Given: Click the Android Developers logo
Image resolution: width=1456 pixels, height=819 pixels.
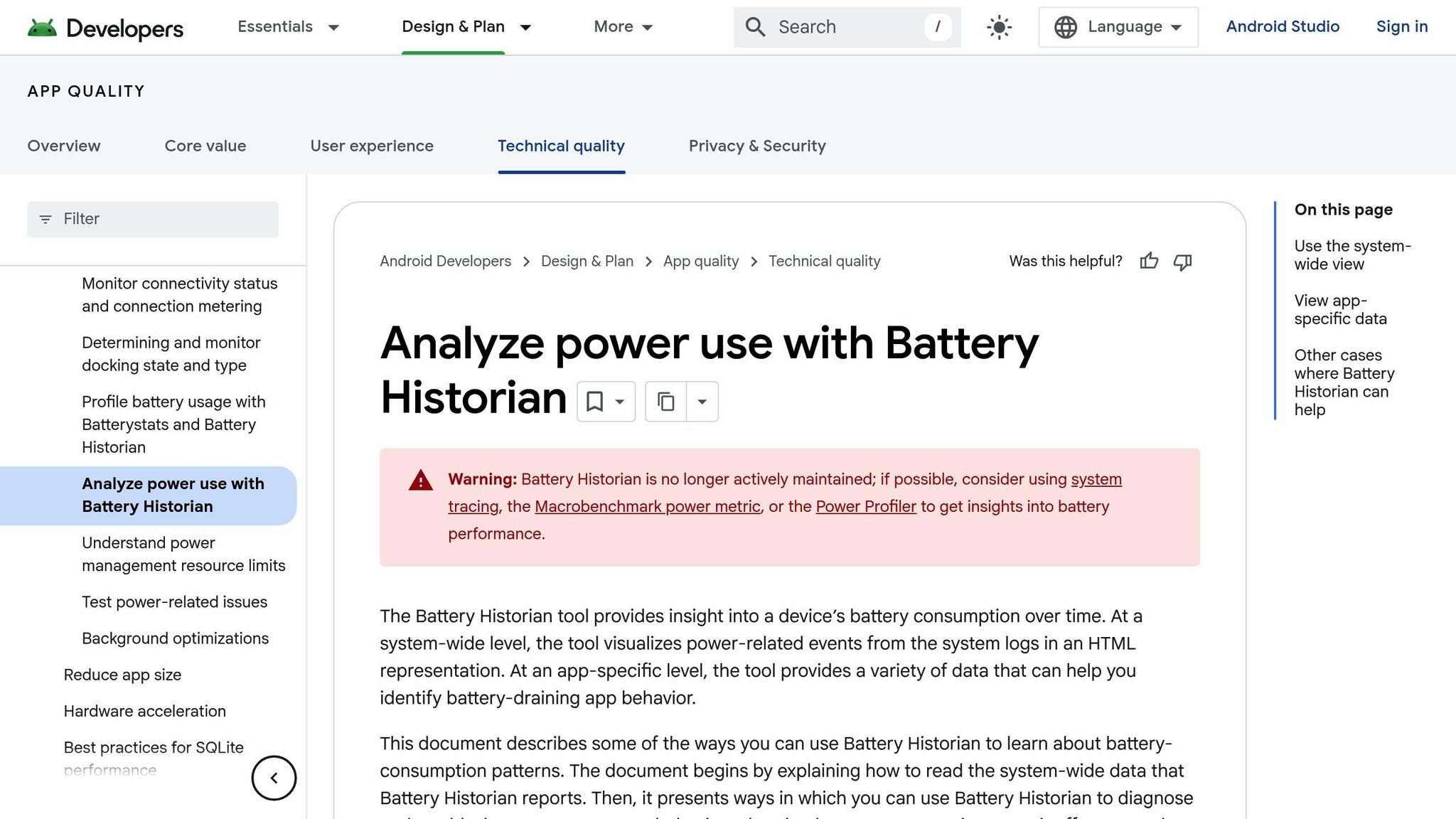Looking at the screenshot, I should [105, 27].
